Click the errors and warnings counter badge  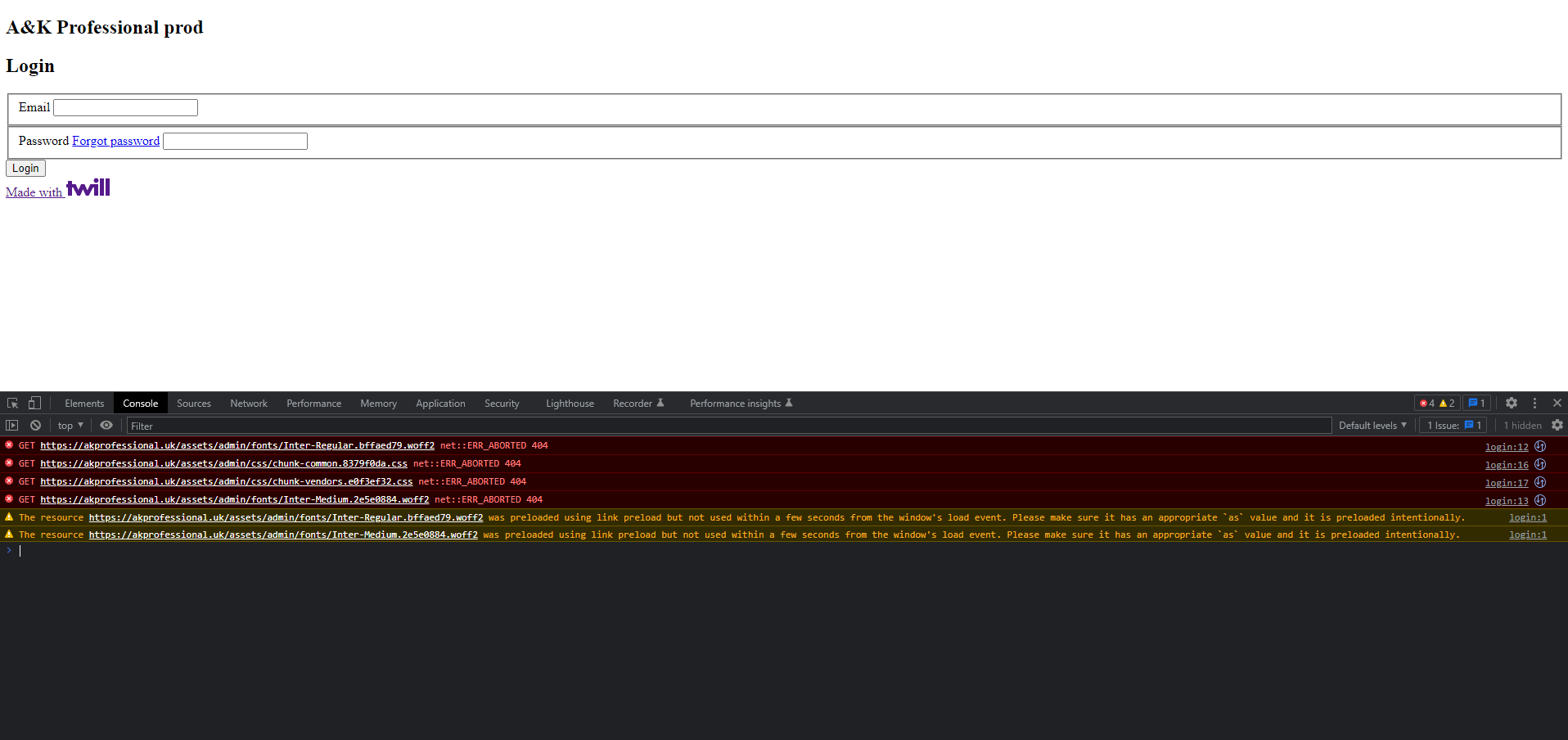pyautogui.click(x=1437, y=404)
